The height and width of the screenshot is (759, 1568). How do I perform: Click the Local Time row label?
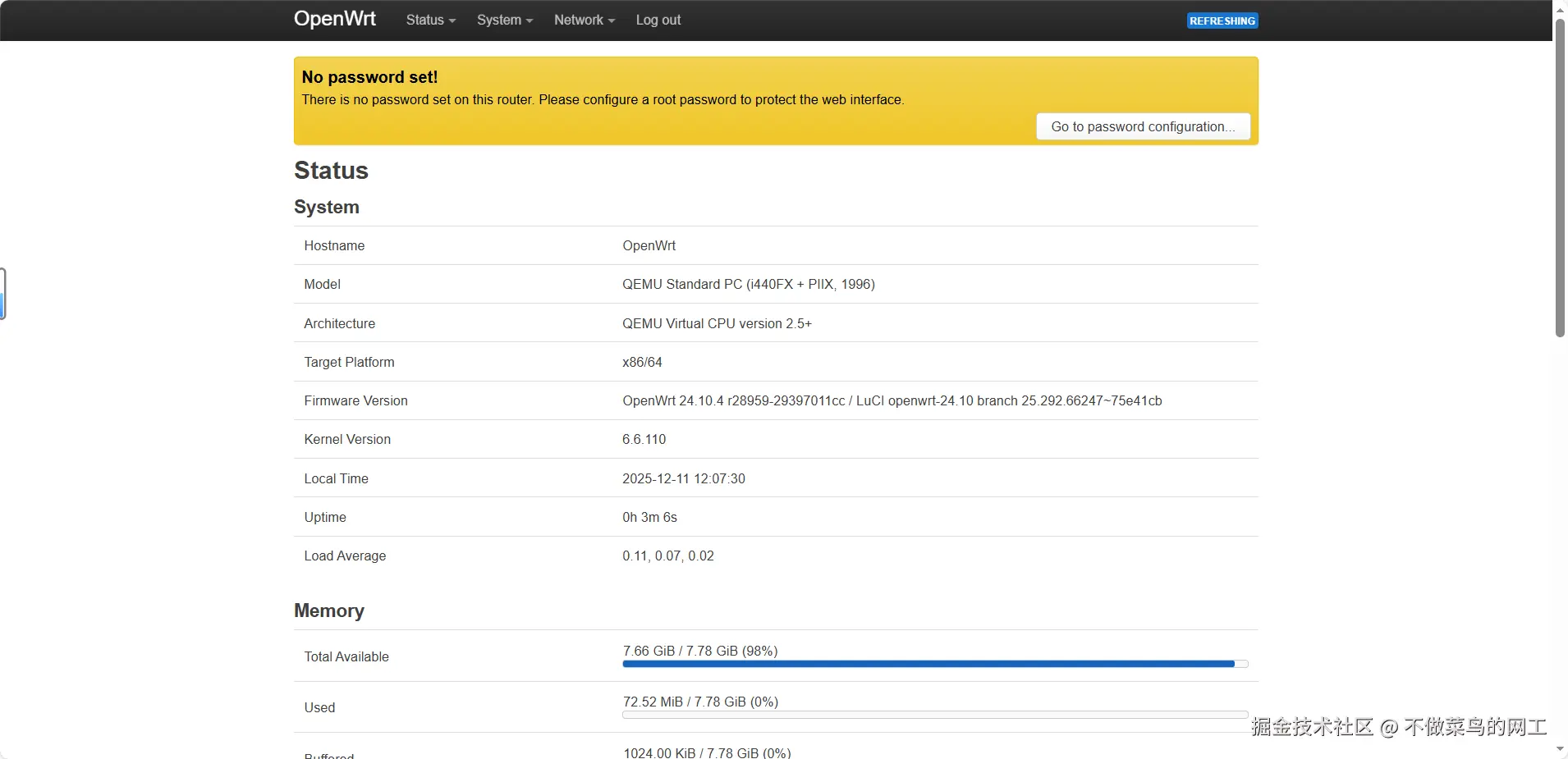click(336, 478)
